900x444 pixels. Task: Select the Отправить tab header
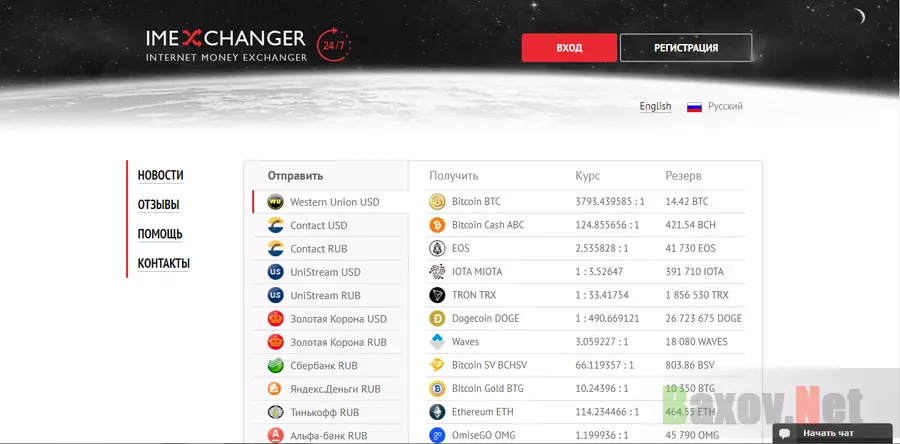pos(295,176)
